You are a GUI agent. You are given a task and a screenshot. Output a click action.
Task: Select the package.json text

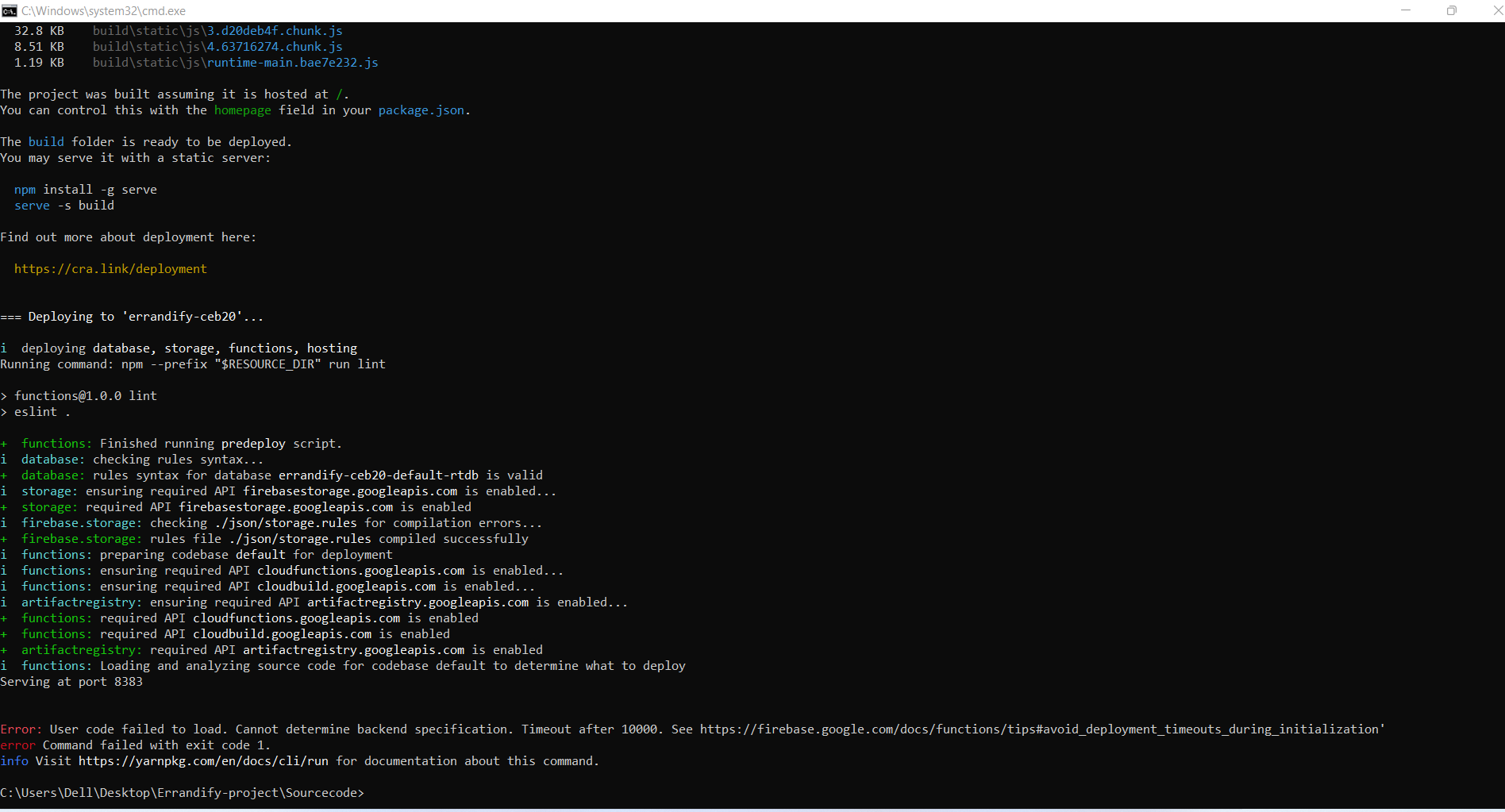(421, 110)
